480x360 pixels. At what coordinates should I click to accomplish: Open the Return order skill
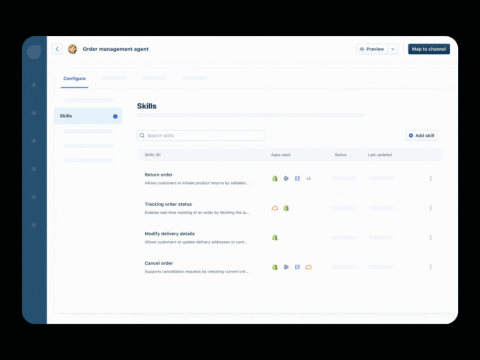click(x=159, y=175)
